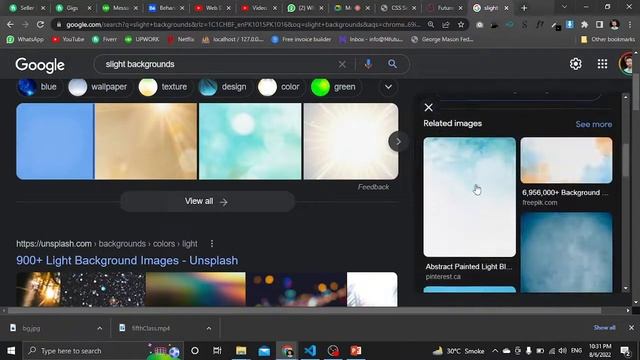Select the design filter chip
Viewport: 640px width, 360px height.
[x=224, y=87]
